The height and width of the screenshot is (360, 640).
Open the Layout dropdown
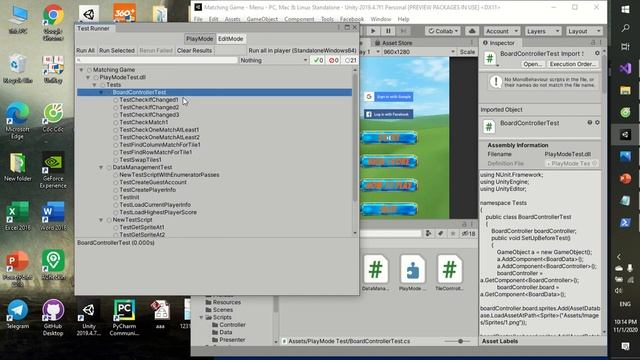click(584, 31)
